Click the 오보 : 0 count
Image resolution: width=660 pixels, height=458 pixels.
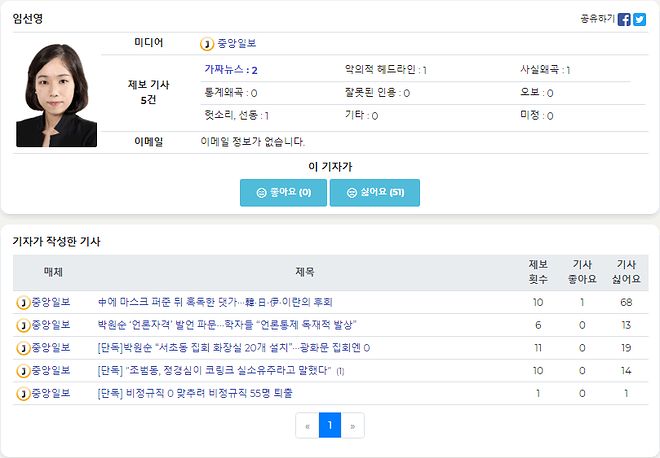[x=537, y=93]
